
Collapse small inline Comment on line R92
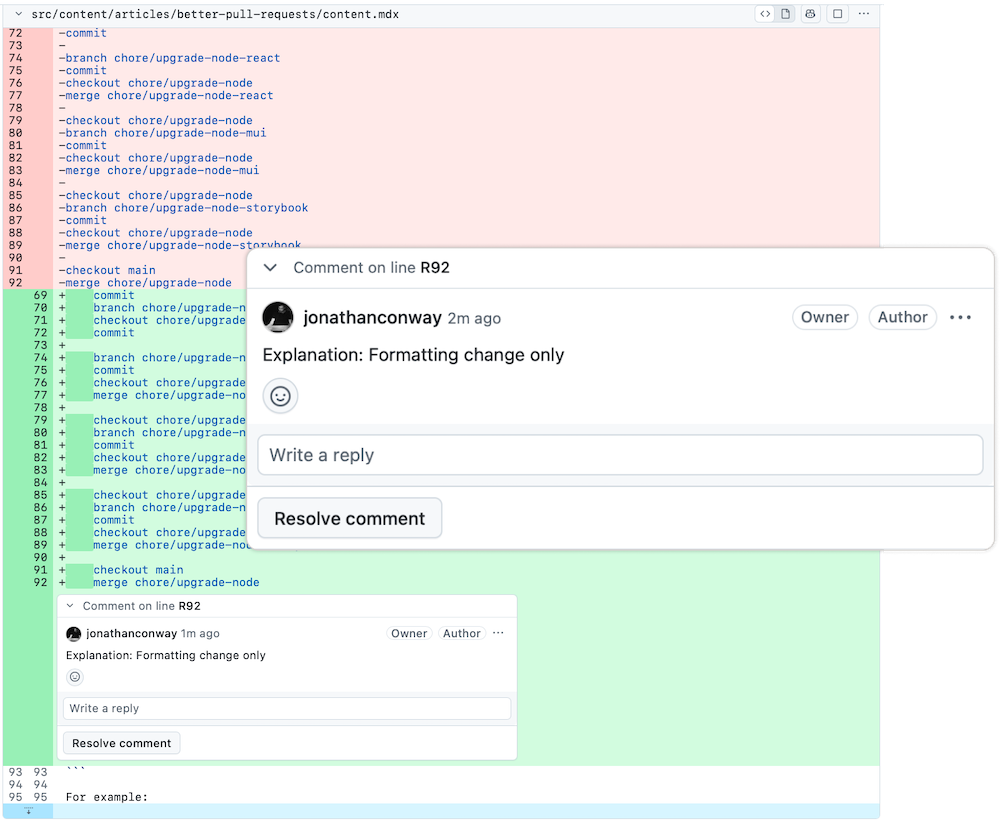tap(70, 606)
